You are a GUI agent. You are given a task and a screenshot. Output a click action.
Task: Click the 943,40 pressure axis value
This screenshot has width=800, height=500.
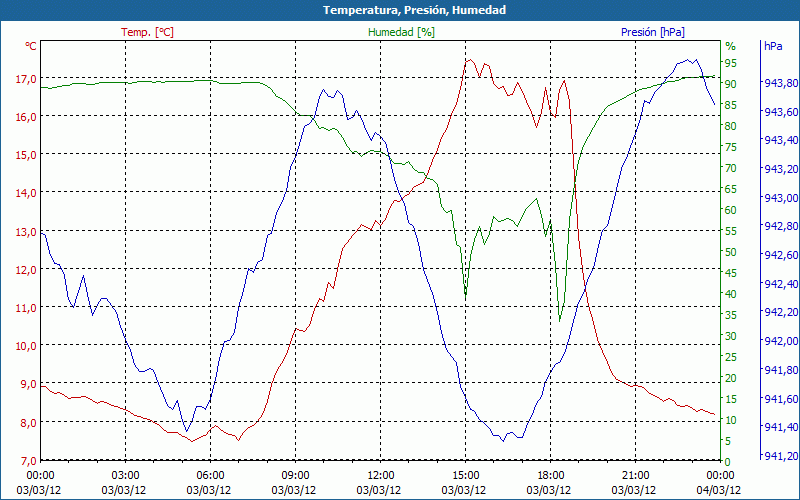780,140
